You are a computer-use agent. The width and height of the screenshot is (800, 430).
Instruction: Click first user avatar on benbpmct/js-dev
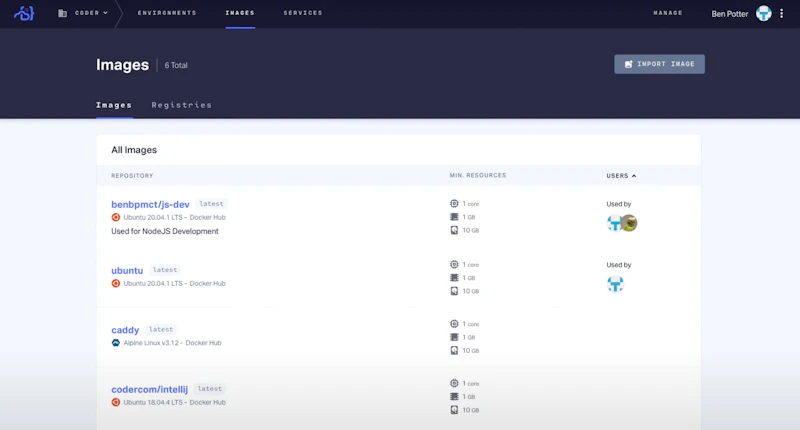[614, 223]
